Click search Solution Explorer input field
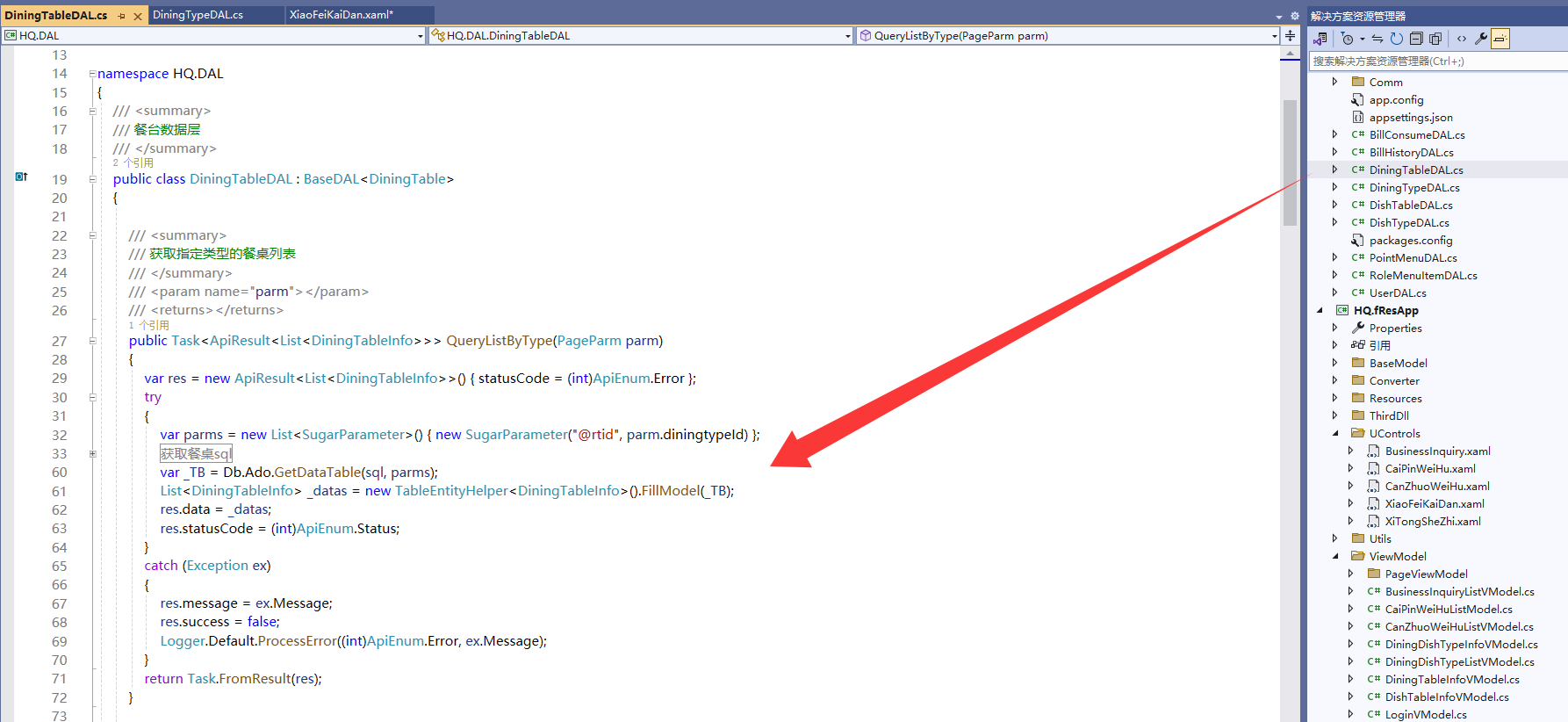The height and width of the screenshot is (722, 1568). point(1438,61)
